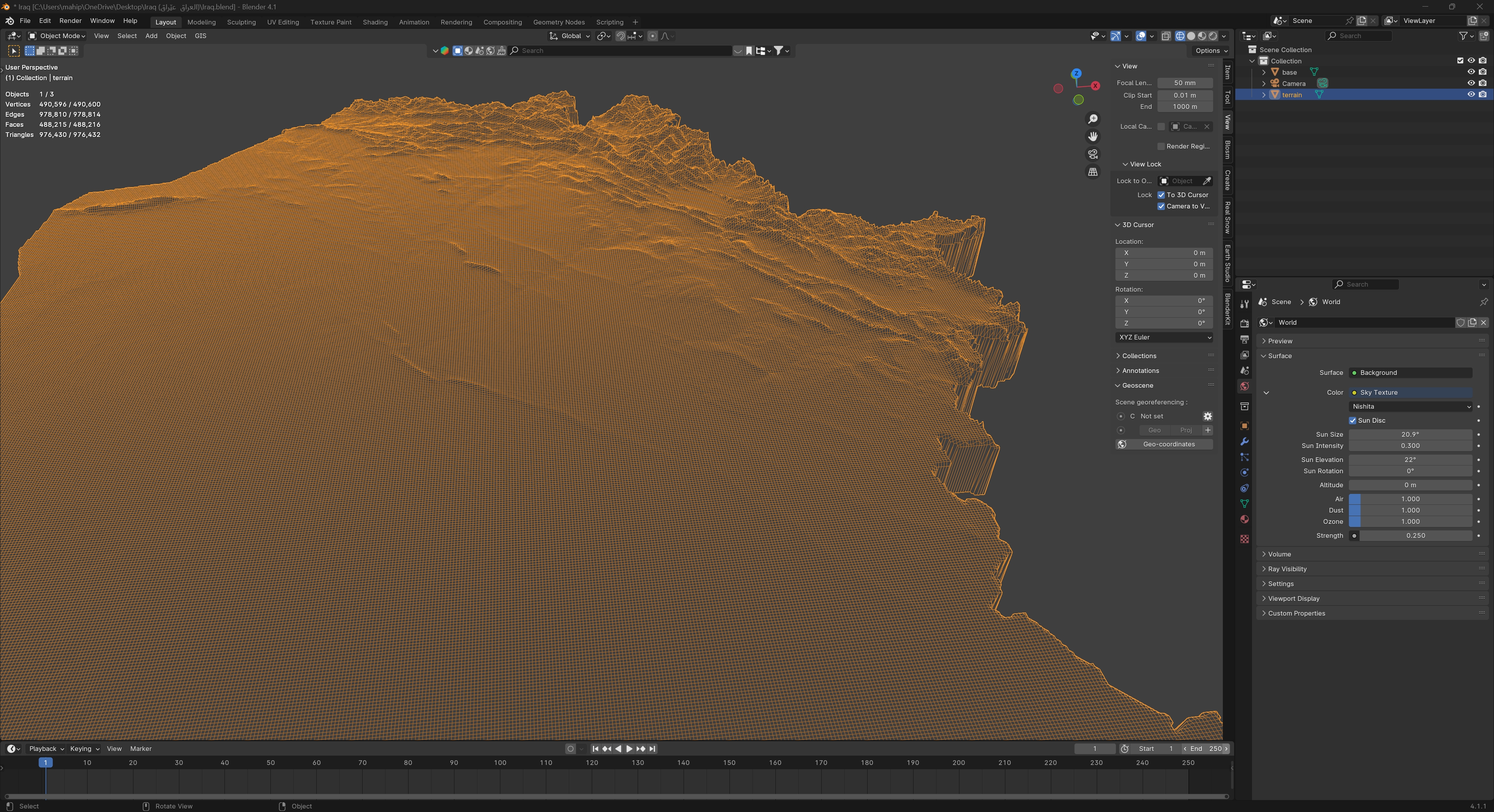Open the Material properties tab icon
The height and width of the screenshot is (812, 1494).
pos(1244,519)
